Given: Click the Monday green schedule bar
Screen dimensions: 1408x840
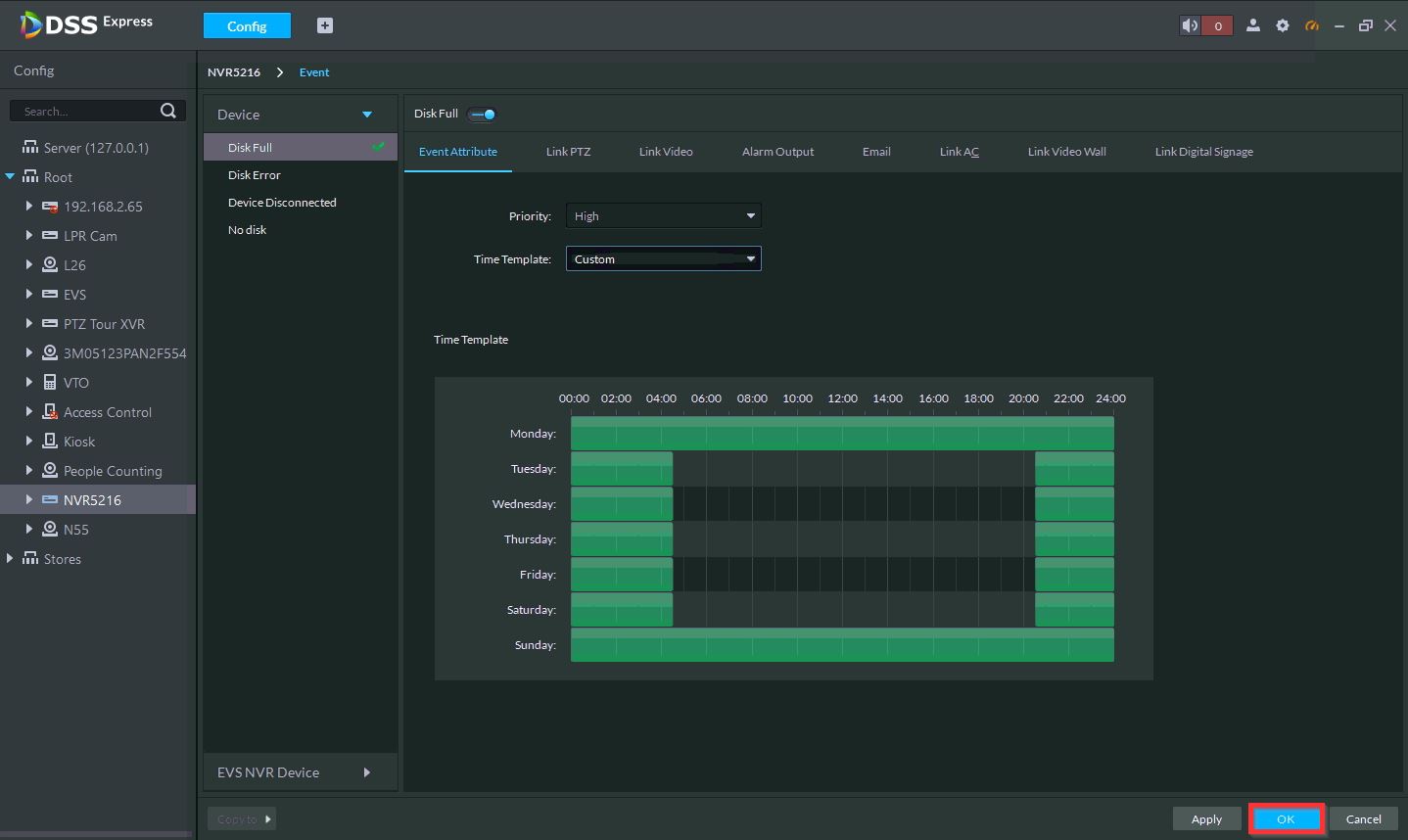Looking at the screenshot, I should pyautogui.click(x=842, y=434).
